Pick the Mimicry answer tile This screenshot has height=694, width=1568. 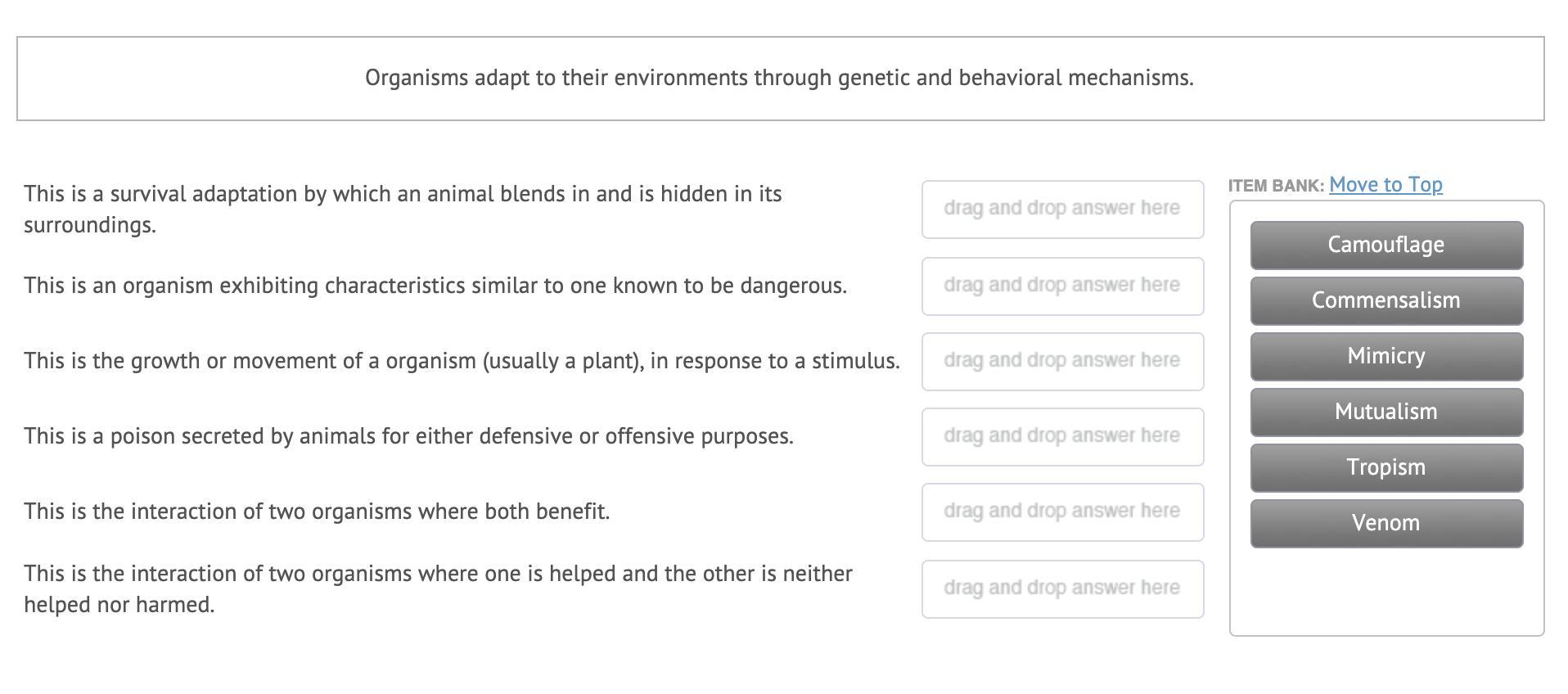tap(1386, 356)
